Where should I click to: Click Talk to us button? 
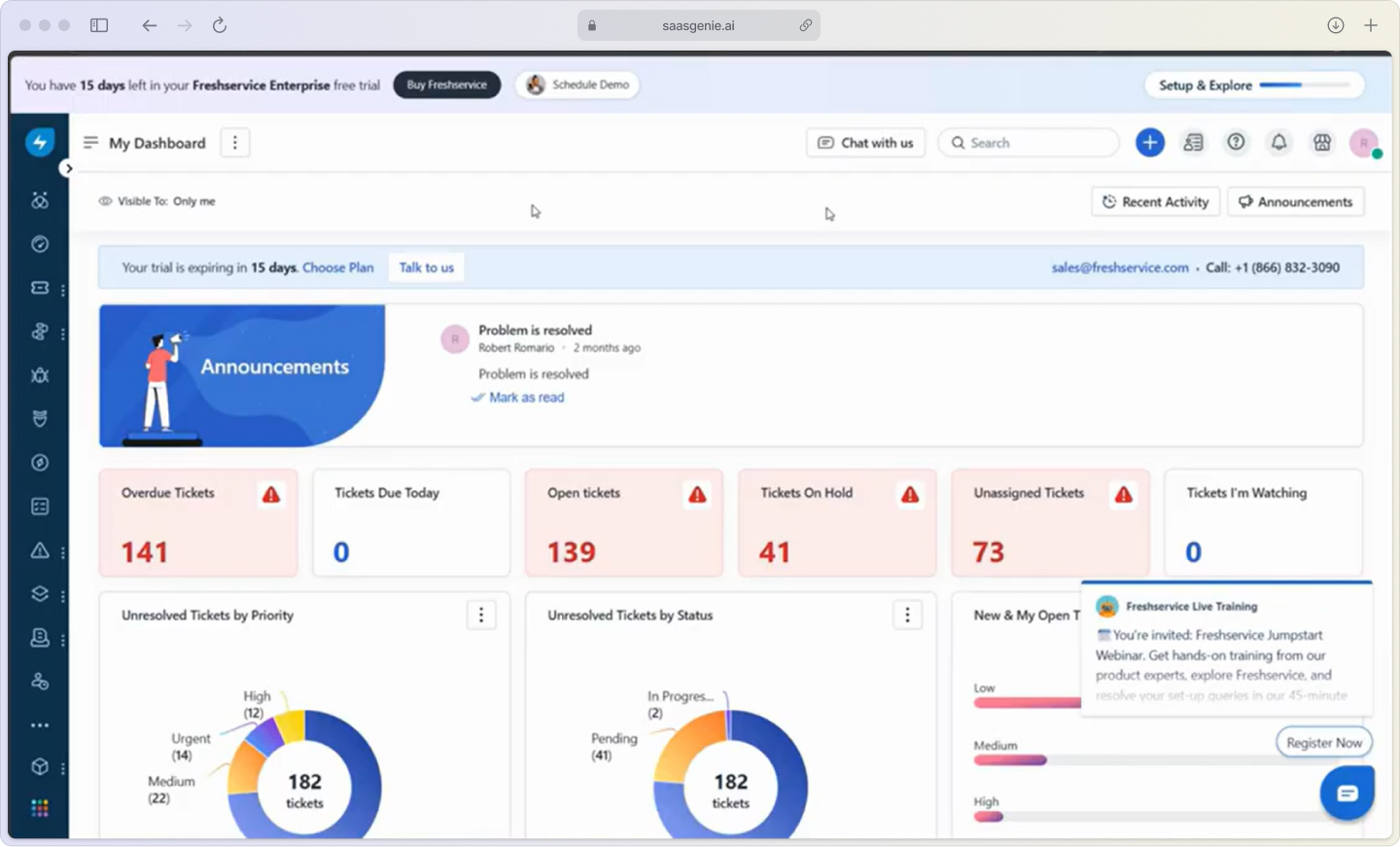pos(426,267)
